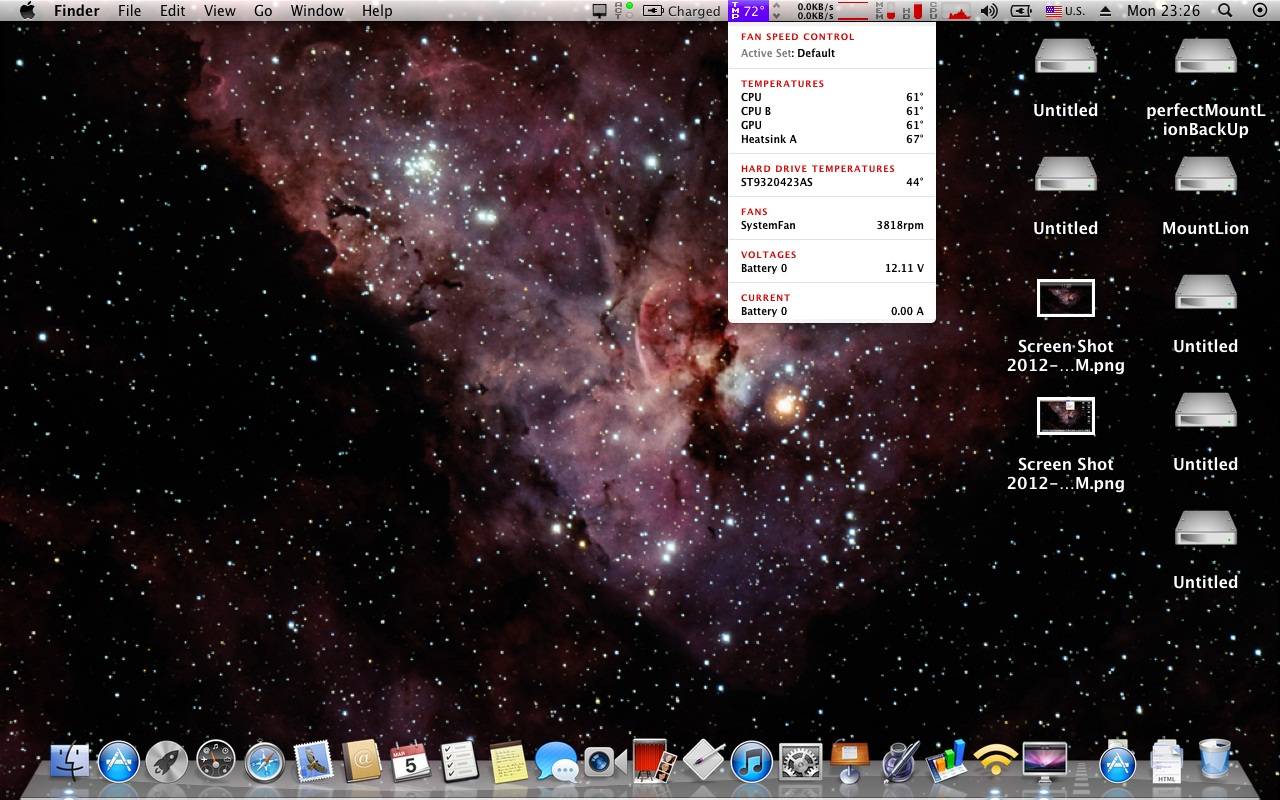Open the Messages app in dock

click(556, 763)
